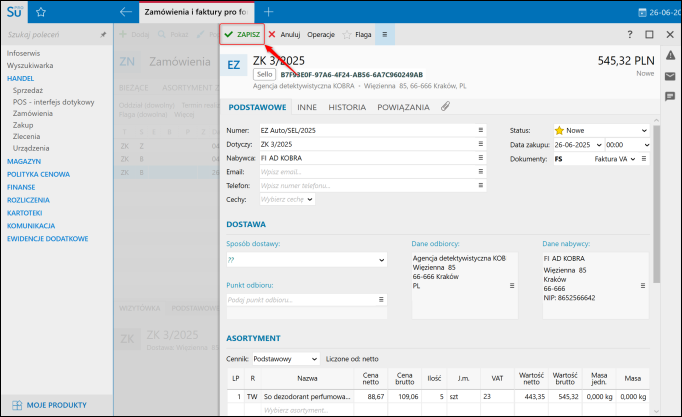Open menu icon beside Dokumenty field
Image resolution: width=682 pixels, height=417 pixels.
pos(644,159)
